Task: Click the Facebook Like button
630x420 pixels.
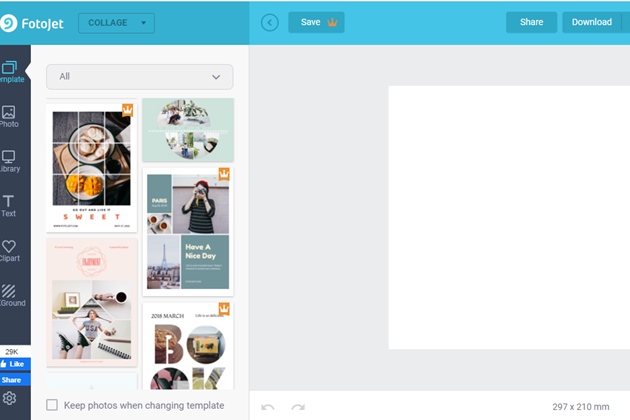Action: click(x=14, y=364)
